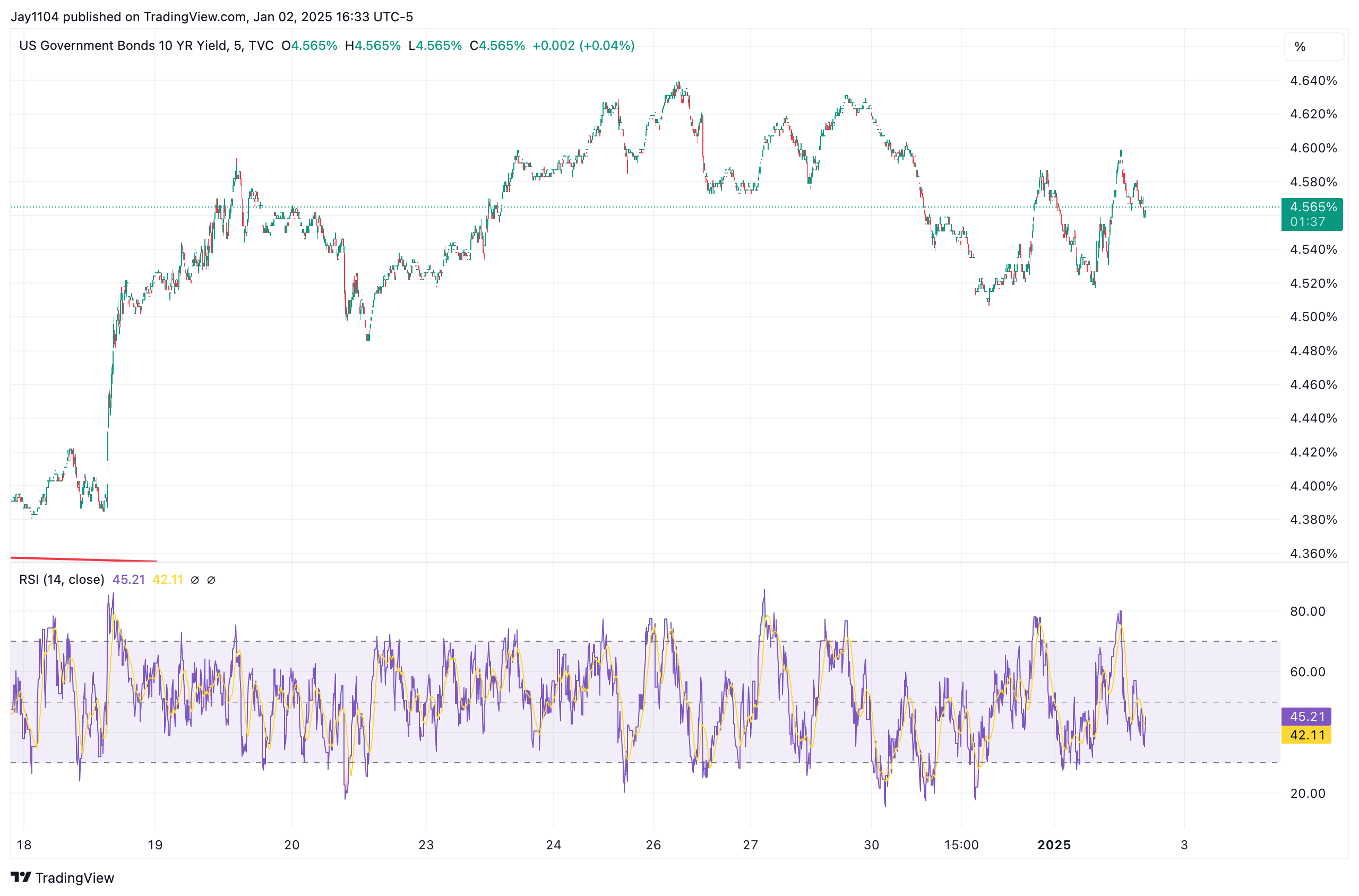Click the 4.500% price axis label
This screenshot has width=1359, height=896.
click(x=1313, y=317)
